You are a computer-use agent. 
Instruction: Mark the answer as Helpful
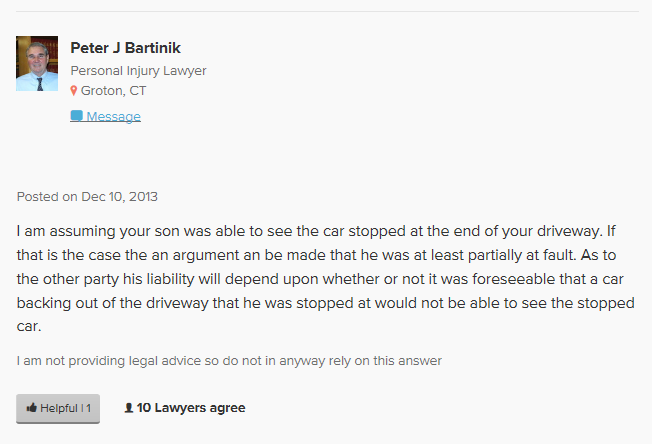[x=58, y=408]
